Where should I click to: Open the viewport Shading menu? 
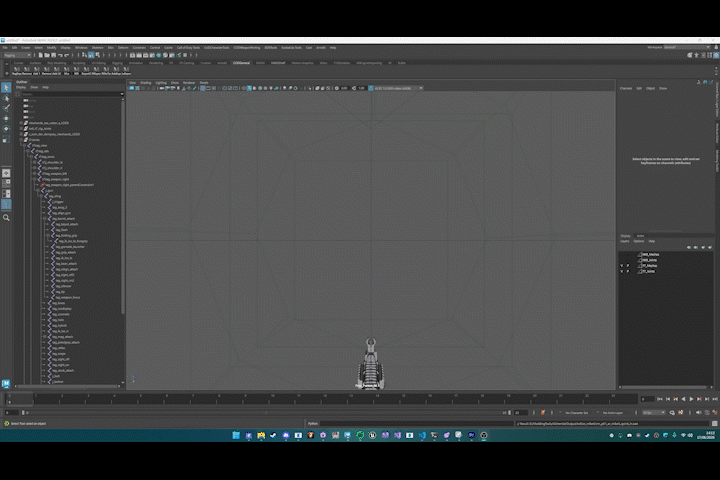[146, 83]
